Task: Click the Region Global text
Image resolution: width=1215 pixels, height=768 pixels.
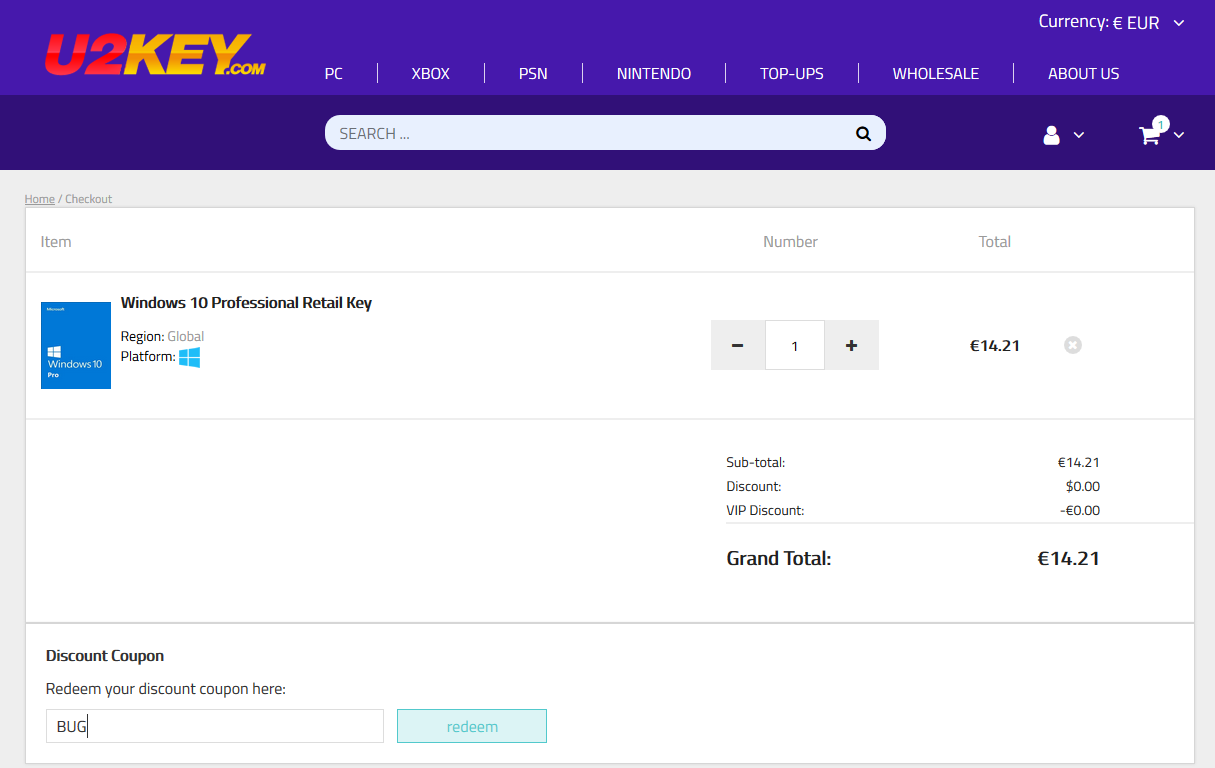Action: coord(162,336)
